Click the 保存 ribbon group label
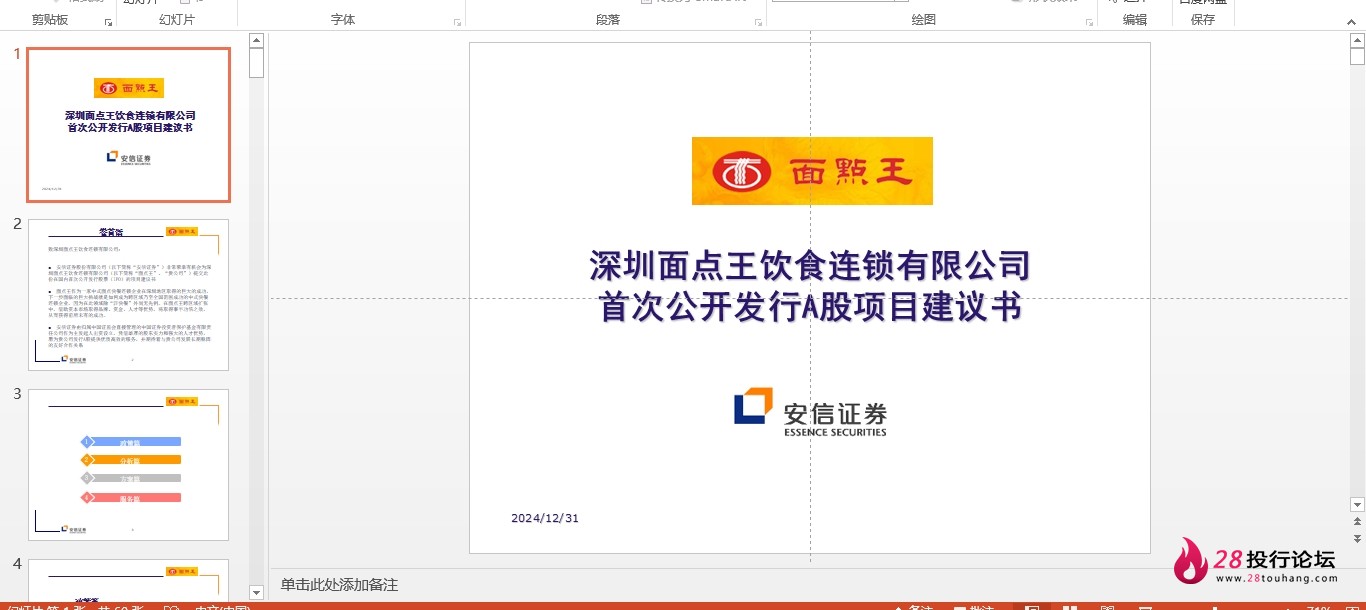This screenshot has width=1366, height=610. point(1203,20)
